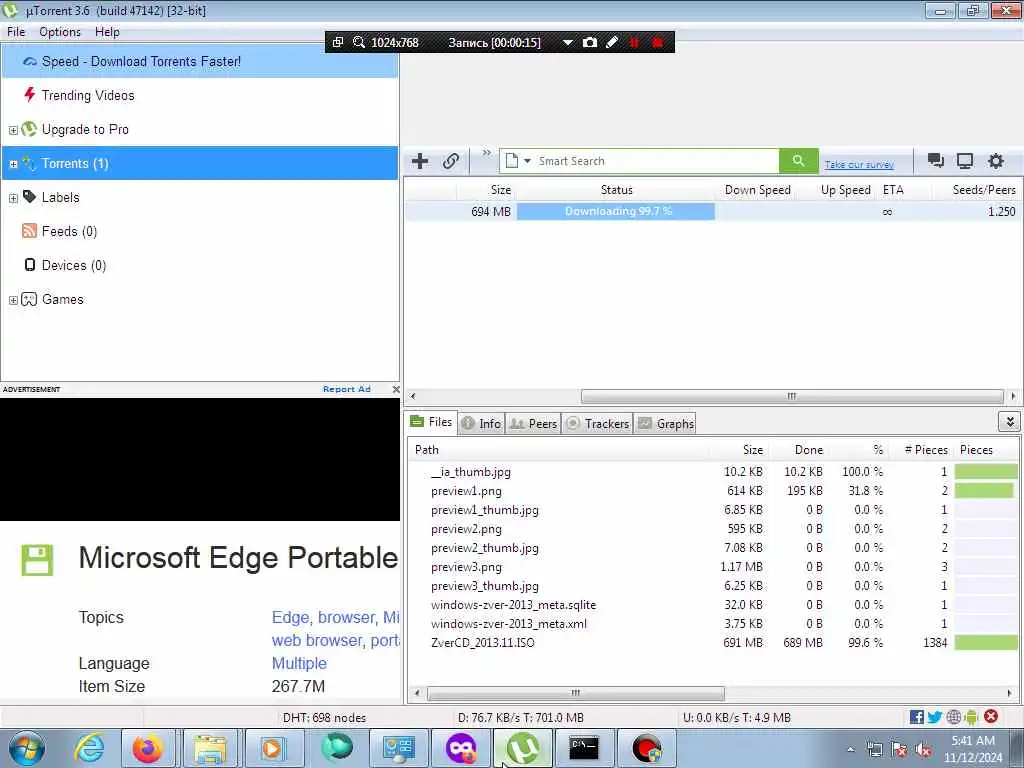Select the windows-zver-2013_meta.sqlite file row
Screen dimensions: 1024x768
[x=712, y=605]
